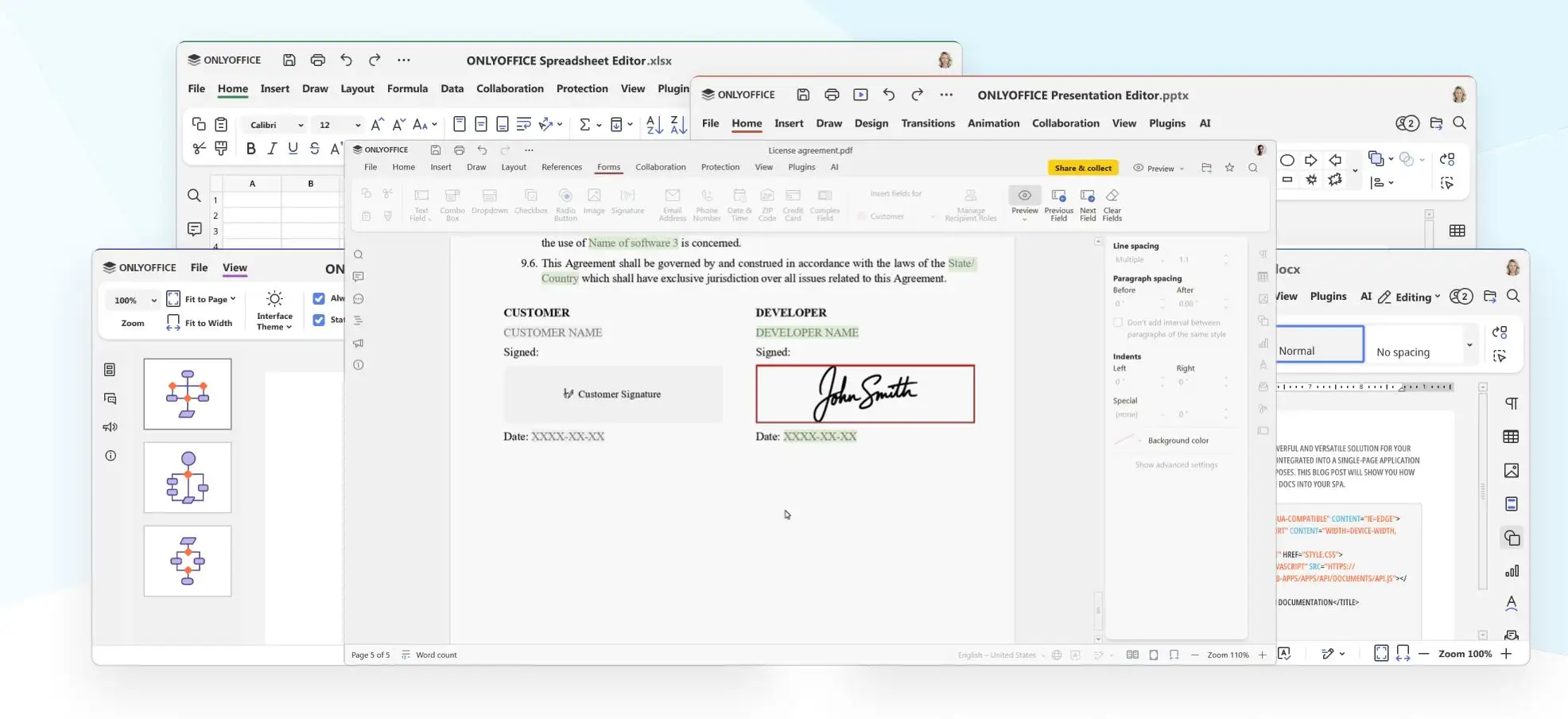Click print icon in Spreadsheet Editor title bar
This screenshot has width=1568, height=719.
coord(318,60)
